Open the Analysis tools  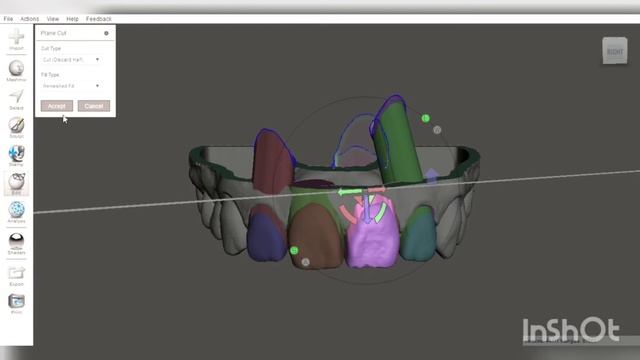16,212
